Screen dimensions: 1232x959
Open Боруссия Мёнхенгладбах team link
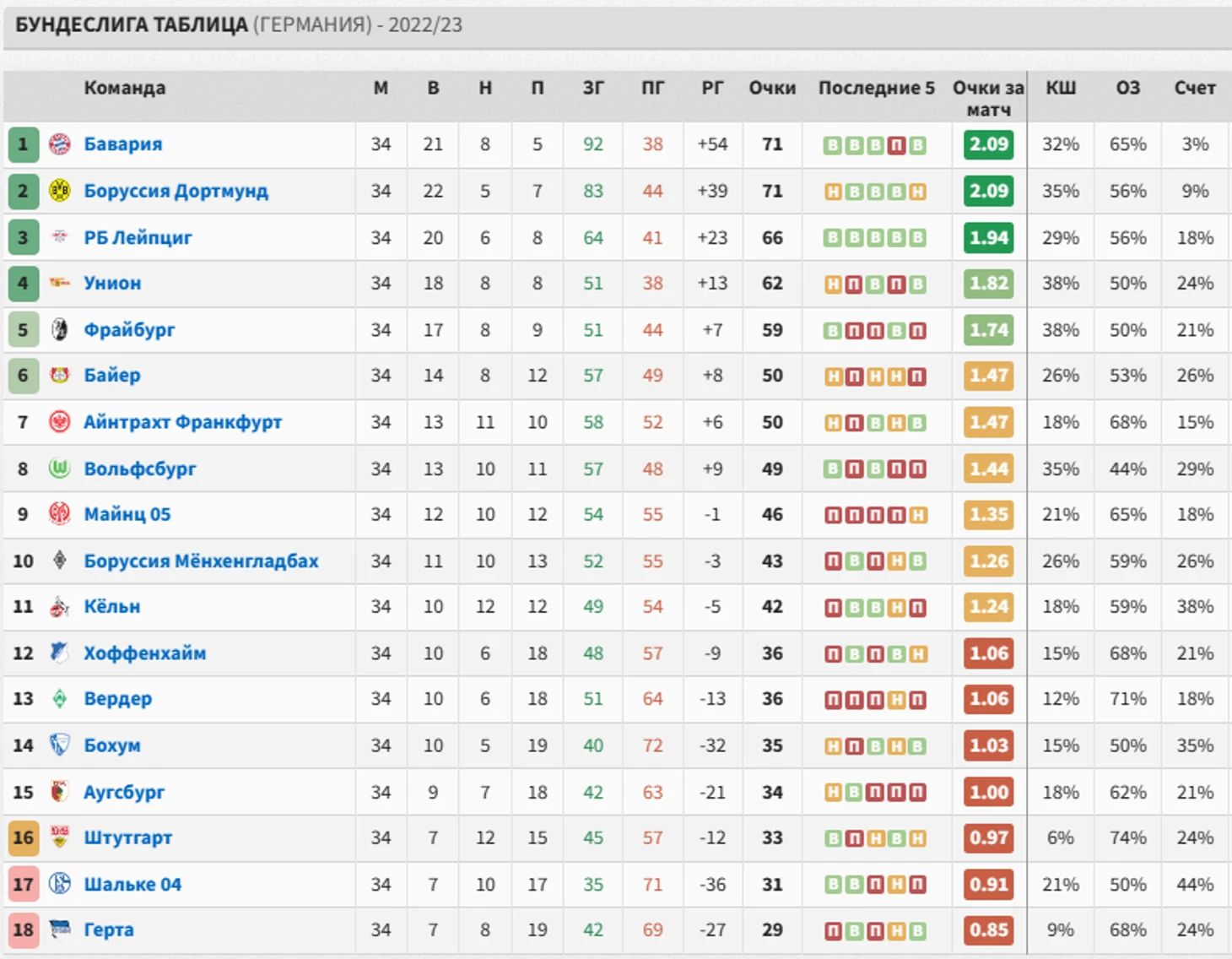[x=201, y=561]
